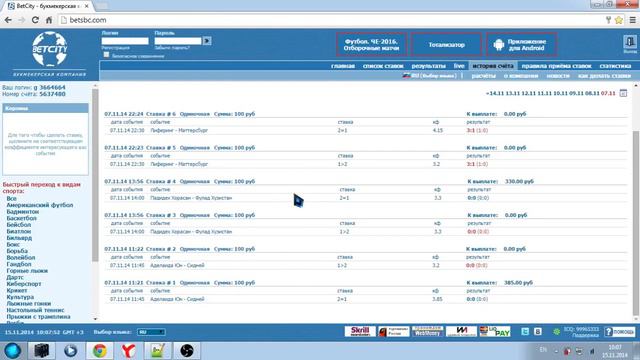
Task: Click the browser home icon
Action: point(49,20)
